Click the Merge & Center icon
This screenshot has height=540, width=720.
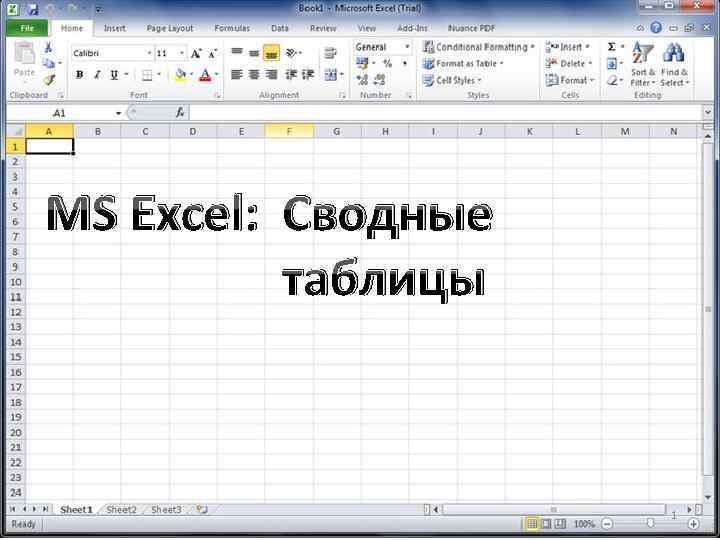tap(331, 74)
